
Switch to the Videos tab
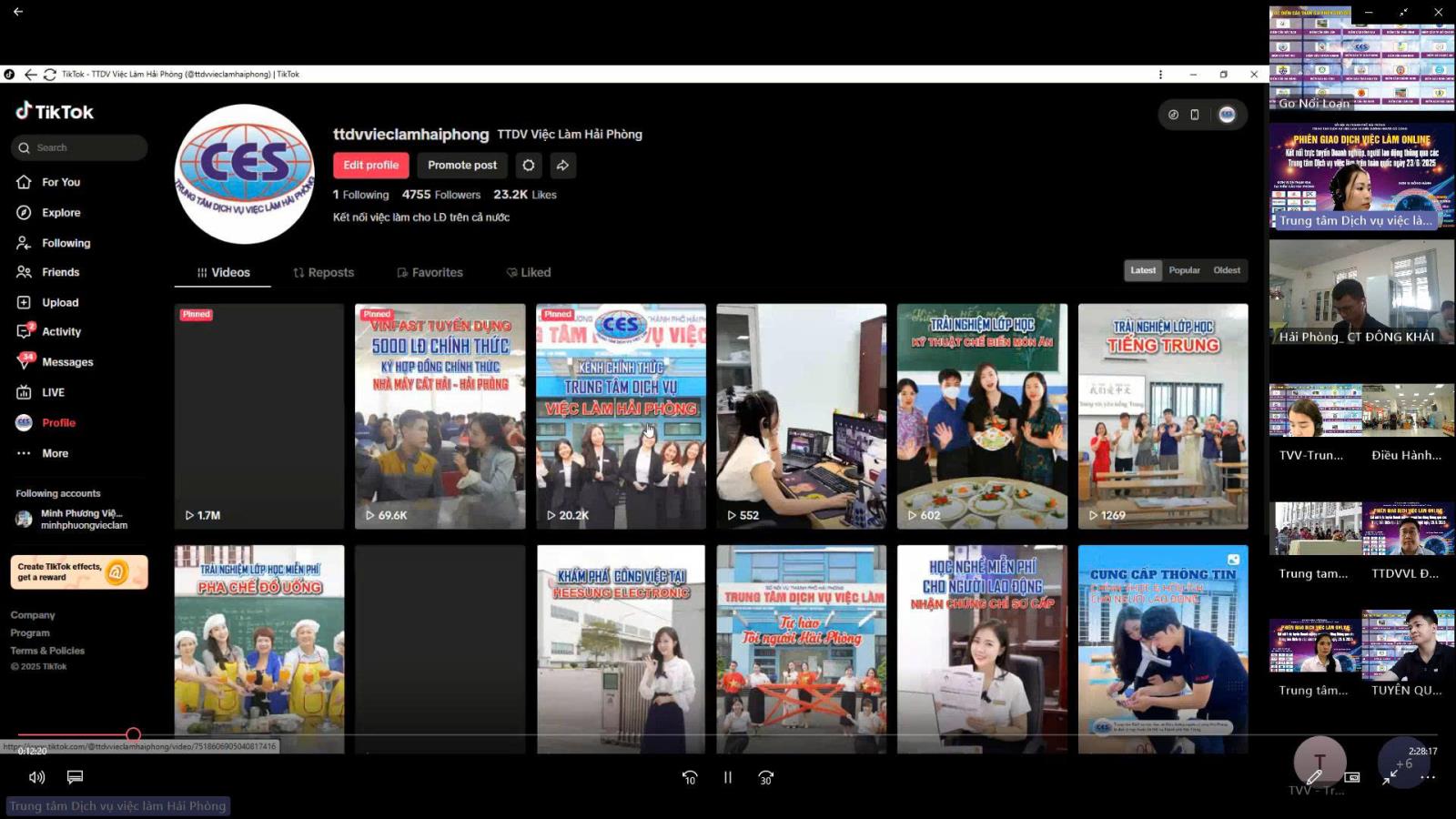(x=223, y=272)
